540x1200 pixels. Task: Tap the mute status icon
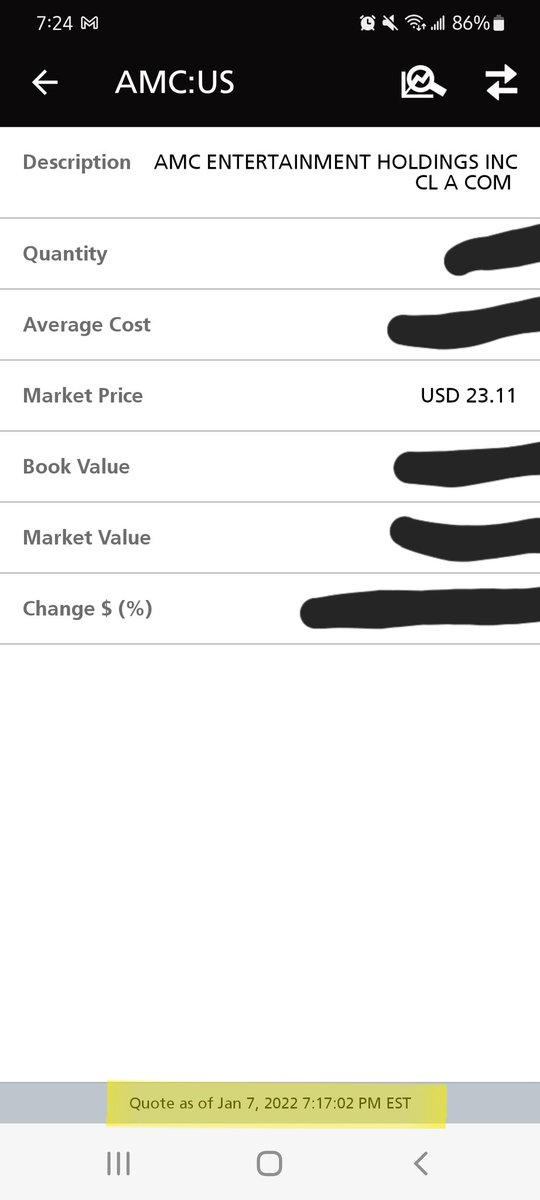(390, 22)
